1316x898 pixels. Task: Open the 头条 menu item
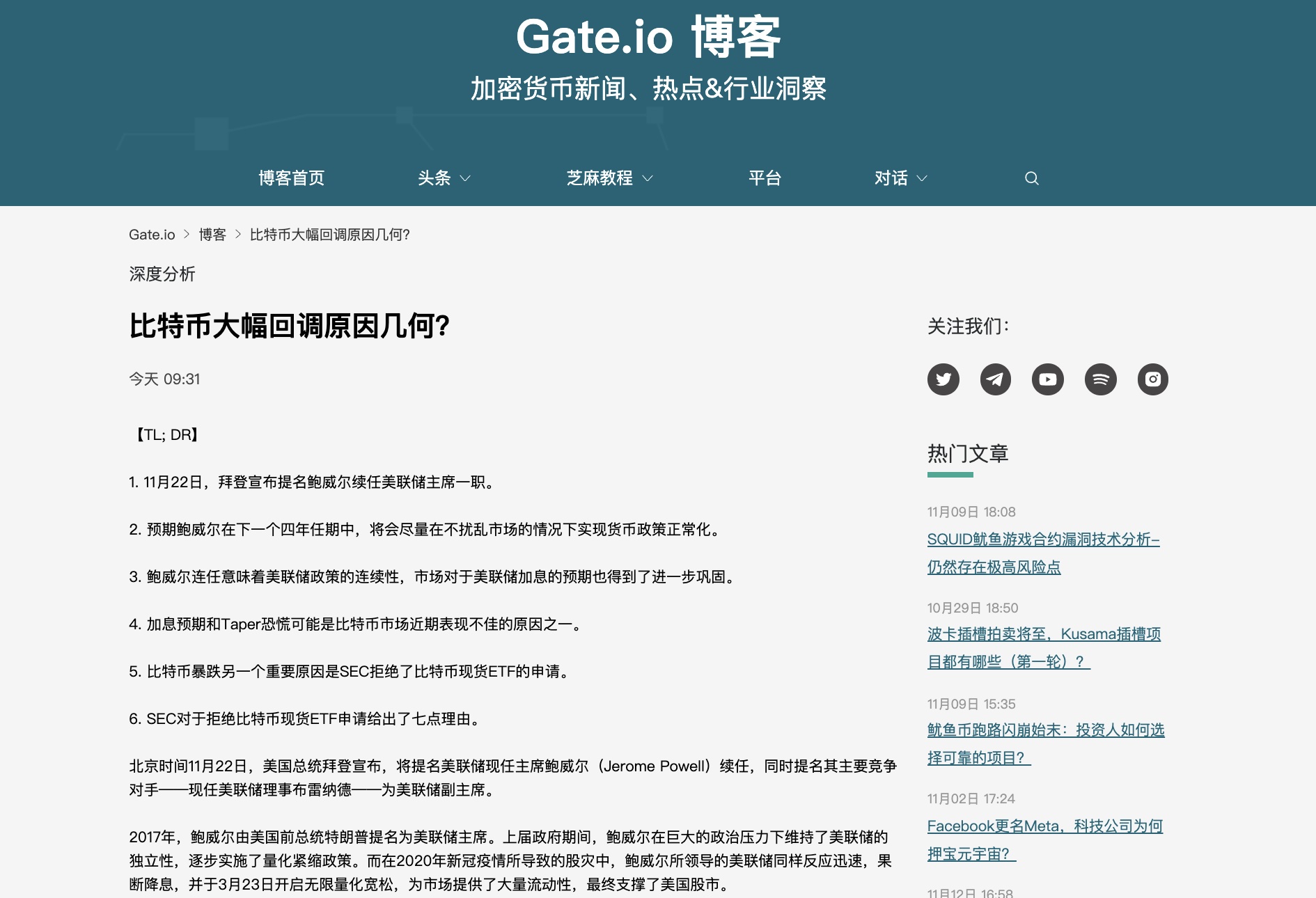pos(434,178)
